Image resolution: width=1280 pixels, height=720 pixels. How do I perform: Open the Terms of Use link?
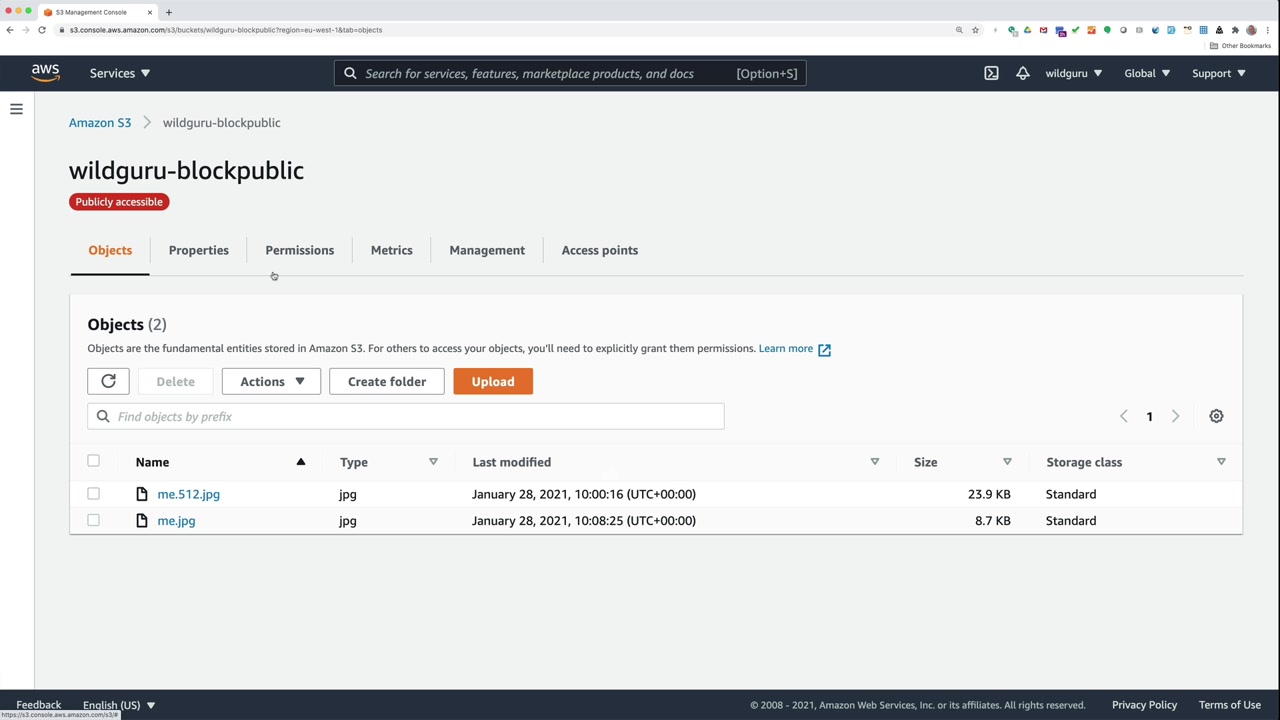tap(1230, 705)
